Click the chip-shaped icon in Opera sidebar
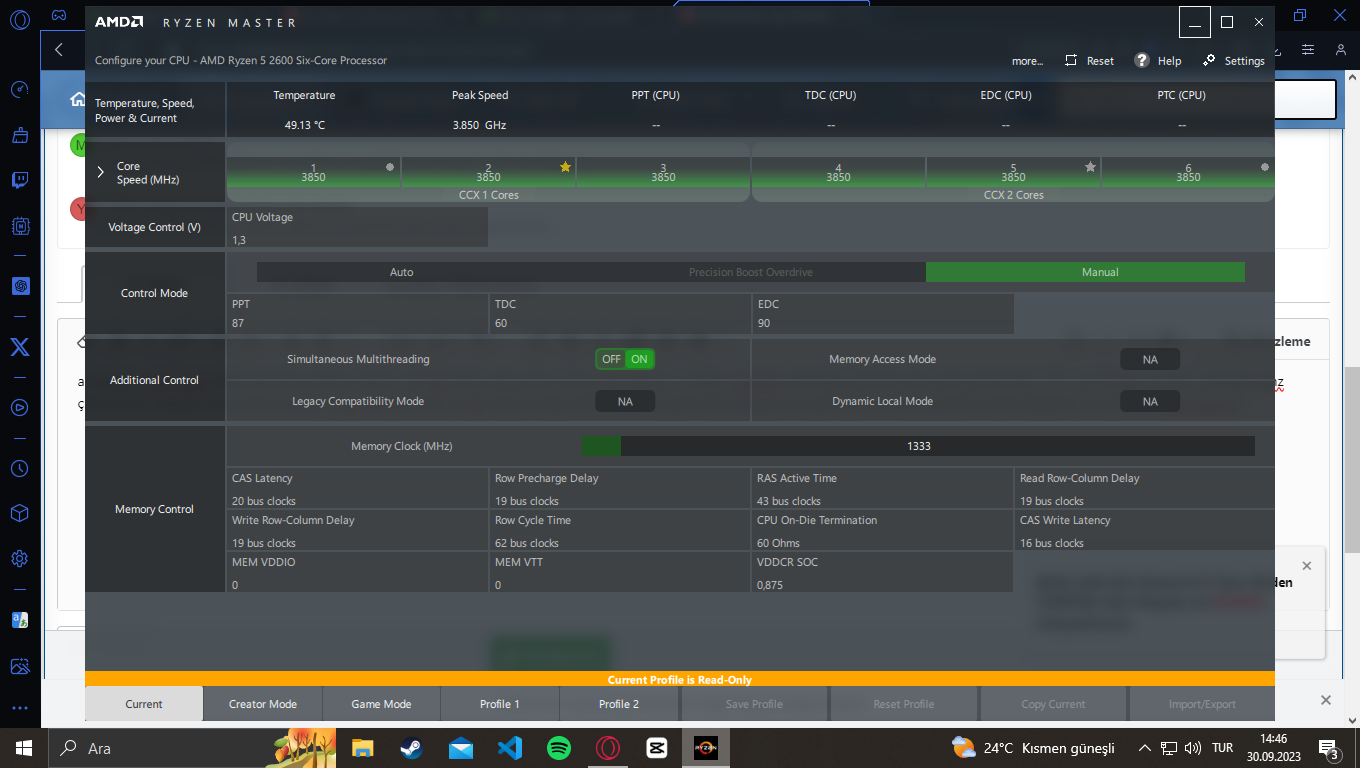Screen dimensions: 1360x768 (20, 226)
